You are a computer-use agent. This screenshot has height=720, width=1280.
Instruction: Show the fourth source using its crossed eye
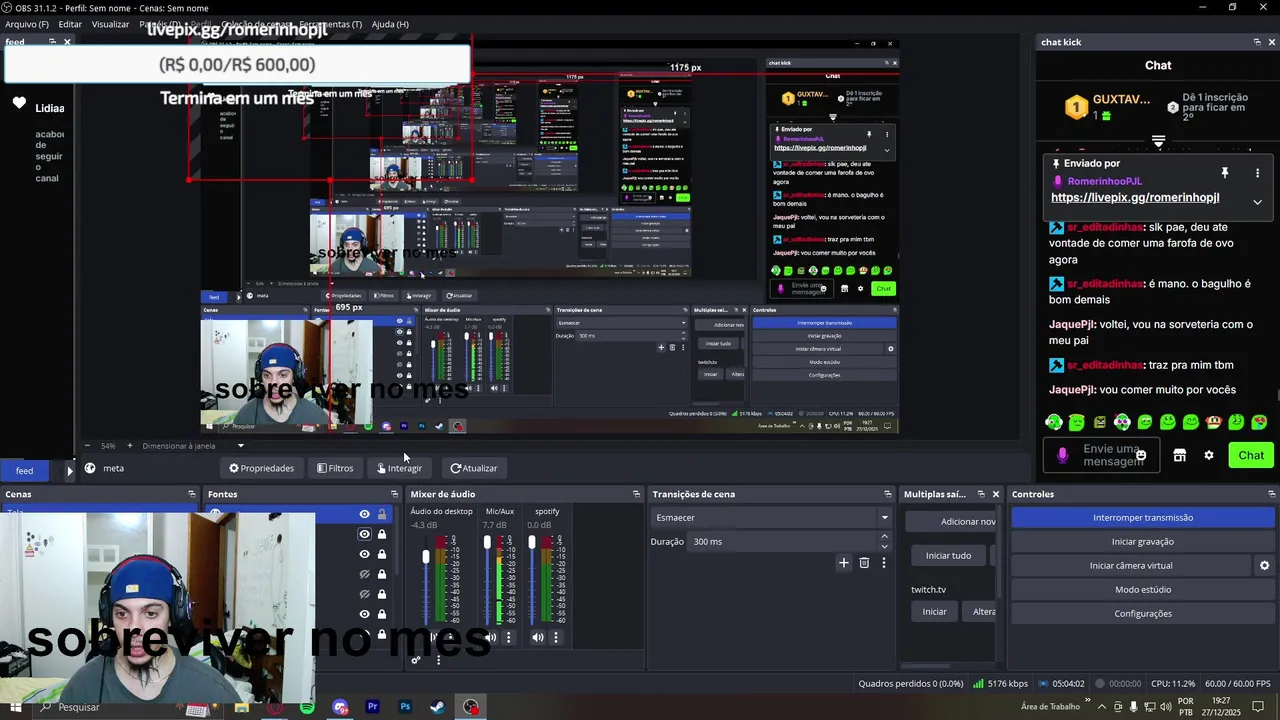[364, 574]
